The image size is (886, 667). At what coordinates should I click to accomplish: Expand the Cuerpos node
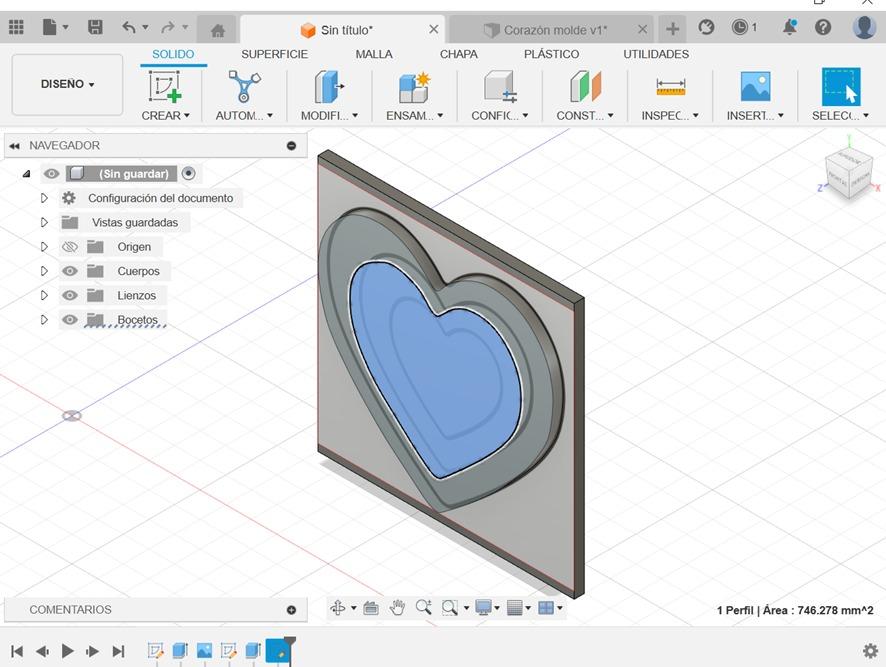click(x=44, y=271)
